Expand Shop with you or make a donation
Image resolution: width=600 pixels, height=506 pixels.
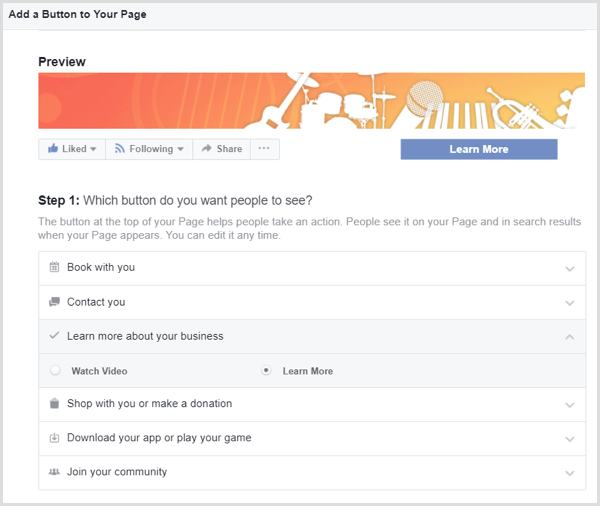click(x=570, y=405)
